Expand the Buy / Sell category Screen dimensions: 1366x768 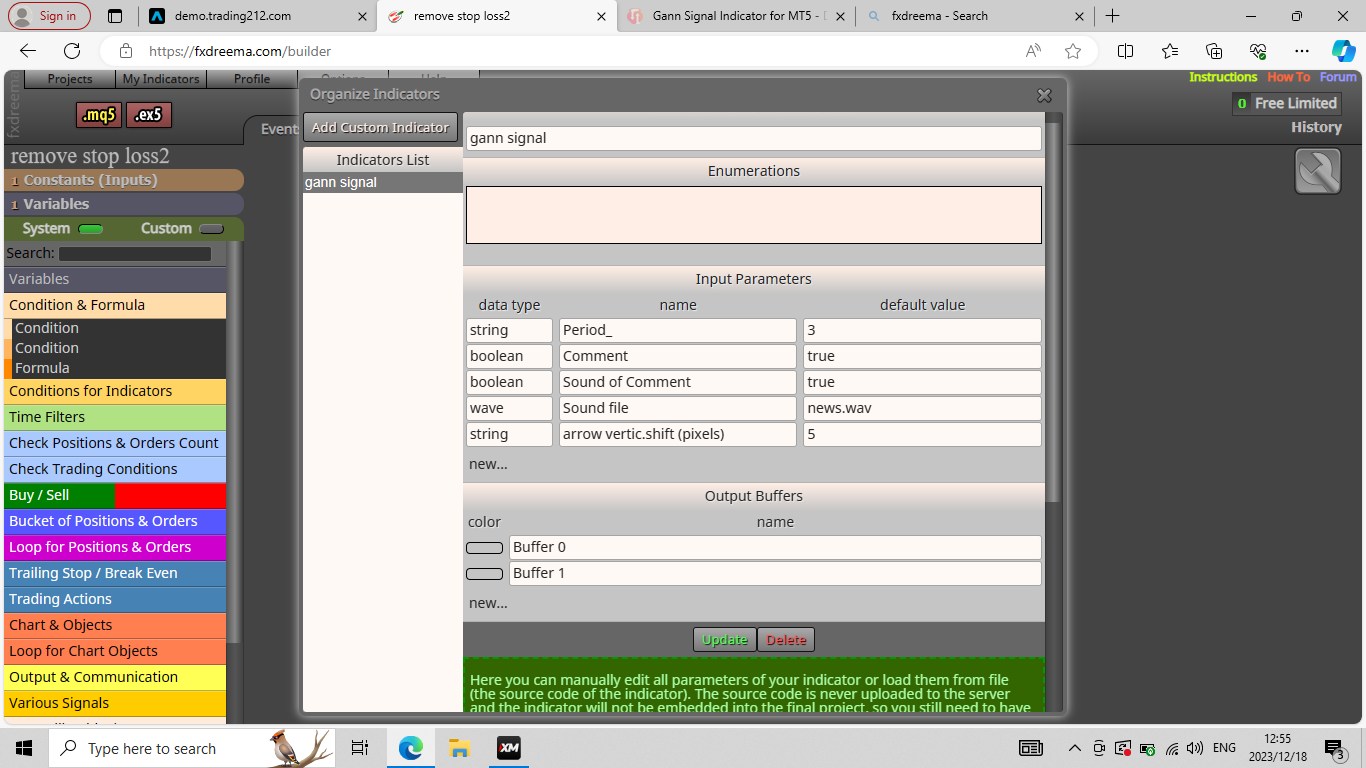[115, 495]
